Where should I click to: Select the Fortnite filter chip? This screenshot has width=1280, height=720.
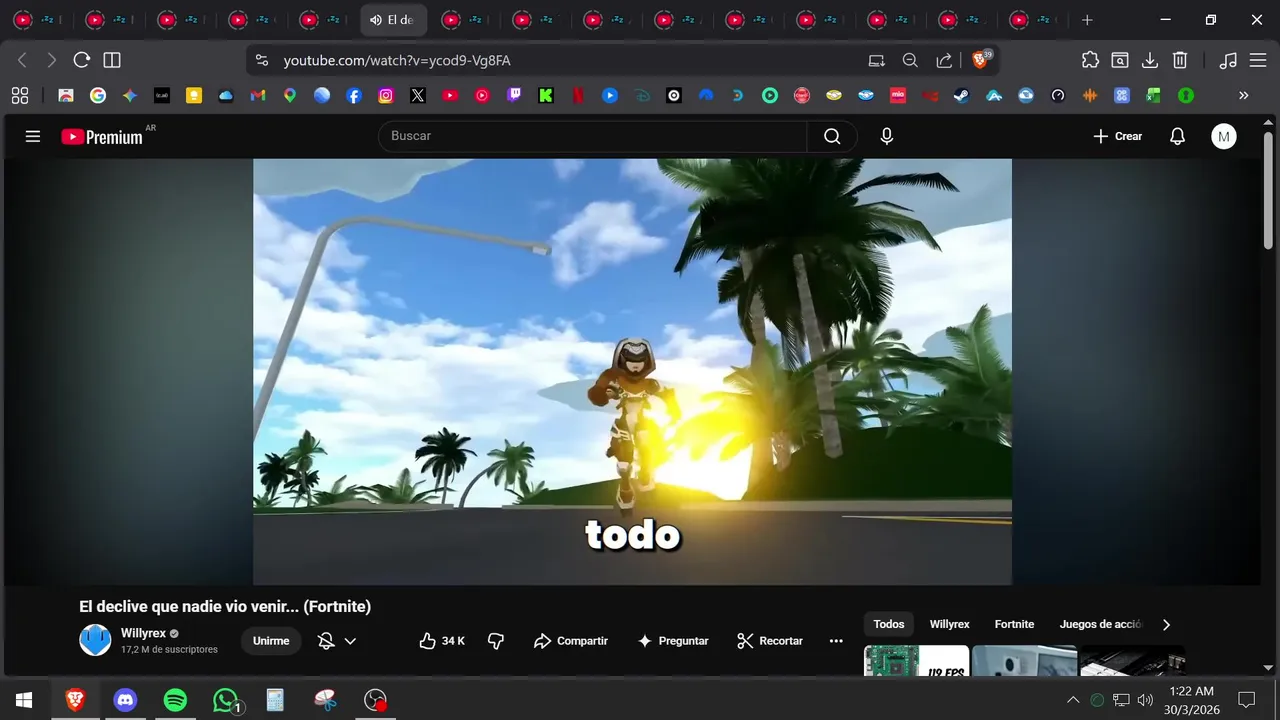[x=1014, y=624]
